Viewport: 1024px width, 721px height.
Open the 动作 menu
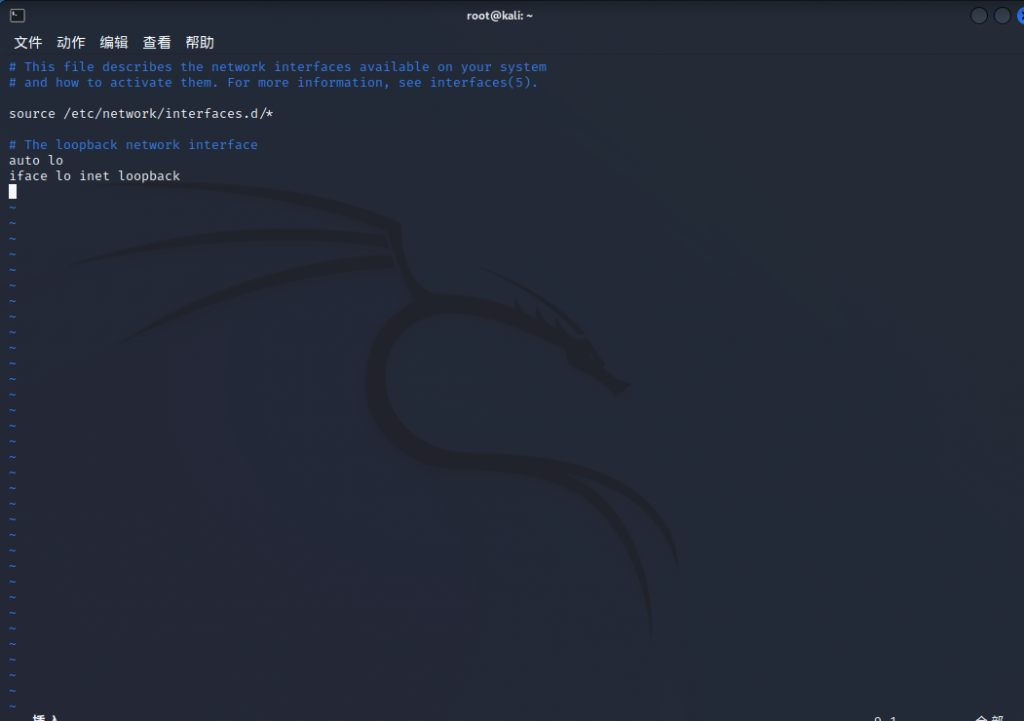click(71, 43)
